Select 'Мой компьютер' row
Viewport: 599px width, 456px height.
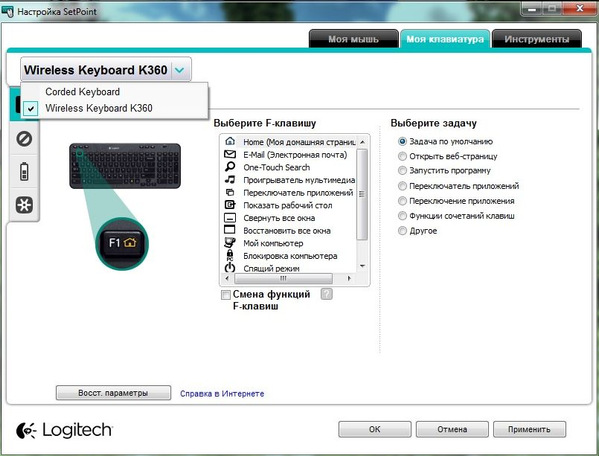click(x=289, y=243)
